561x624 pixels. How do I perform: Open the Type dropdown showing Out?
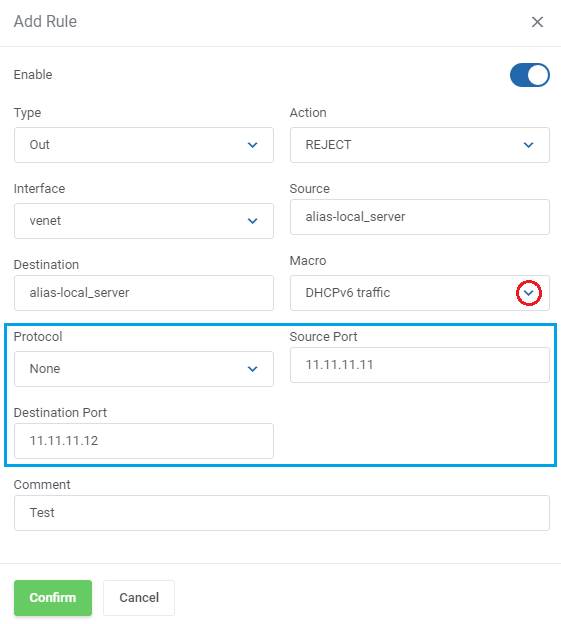click(x=144, y=145)
